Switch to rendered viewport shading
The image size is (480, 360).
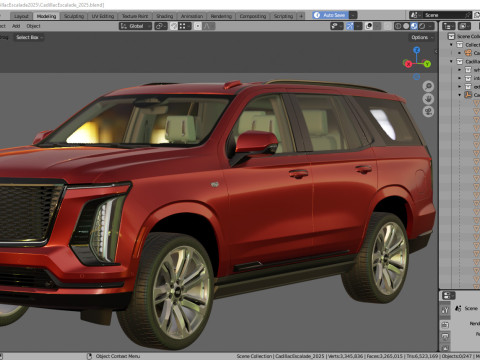(422, 26)
